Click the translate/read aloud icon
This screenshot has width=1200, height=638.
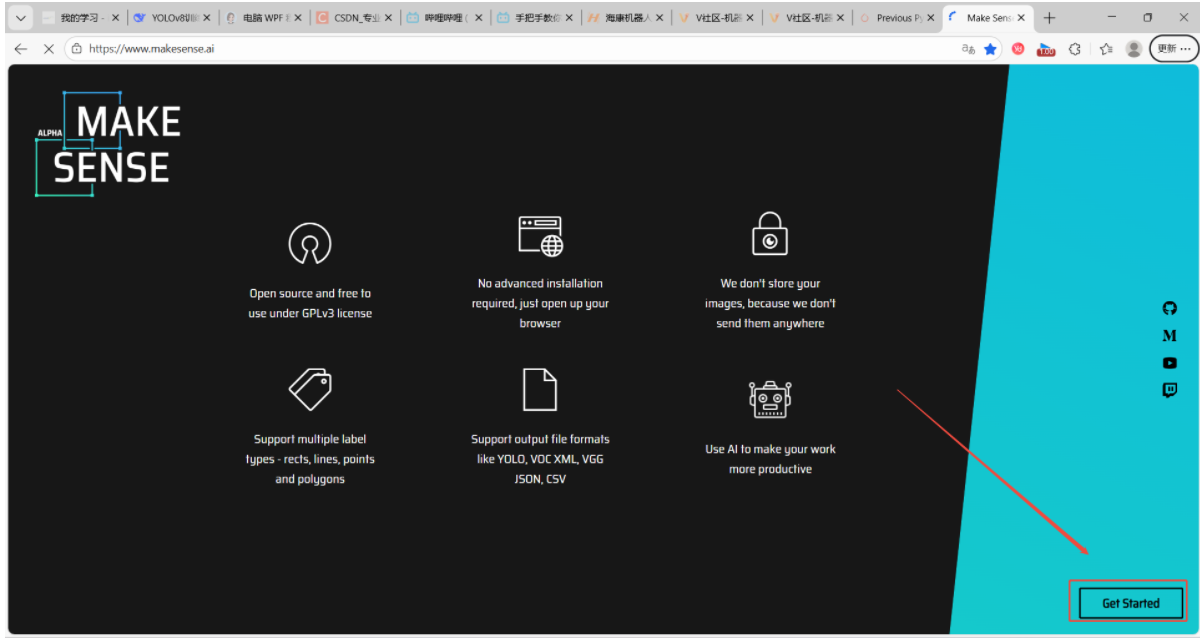[x=968, y=48]
